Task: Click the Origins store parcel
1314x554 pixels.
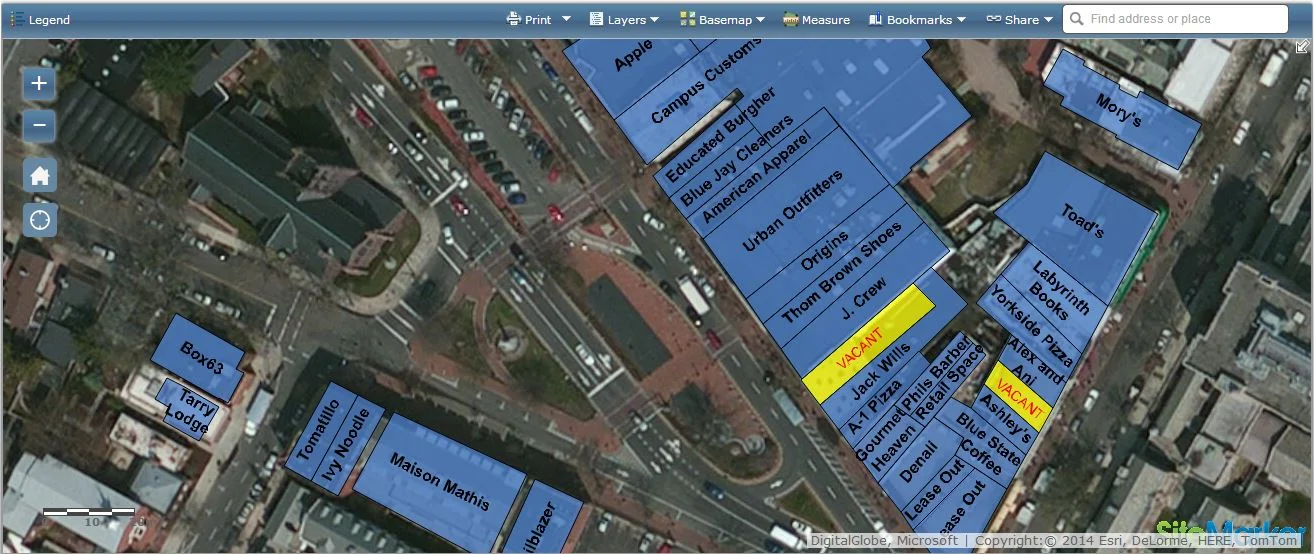Action: [827, 250]
